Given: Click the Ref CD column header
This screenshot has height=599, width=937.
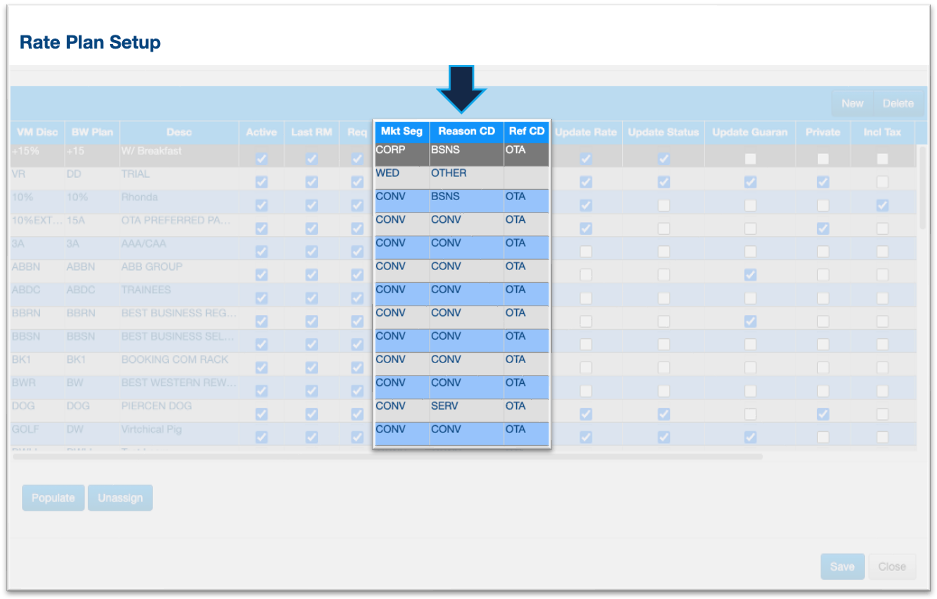Looking at the screenshot, I should click(x=526, y=131).
